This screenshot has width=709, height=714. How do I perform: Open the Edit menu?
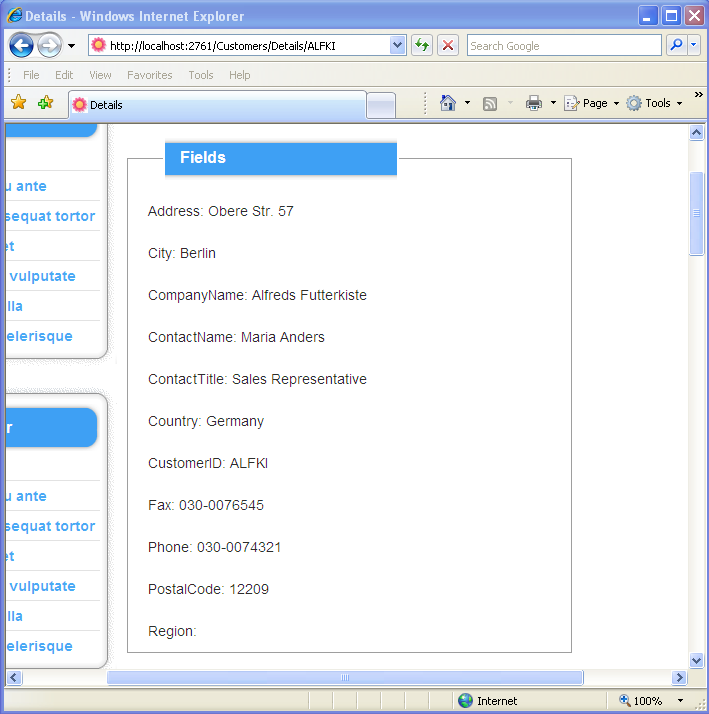tap(64, 75)
